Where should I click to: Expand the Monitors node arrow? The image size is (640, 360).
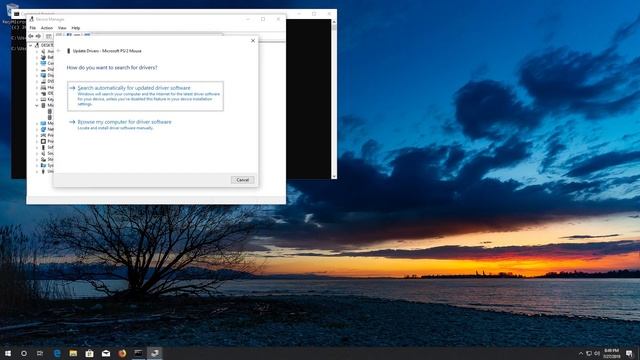coord(37,123)
